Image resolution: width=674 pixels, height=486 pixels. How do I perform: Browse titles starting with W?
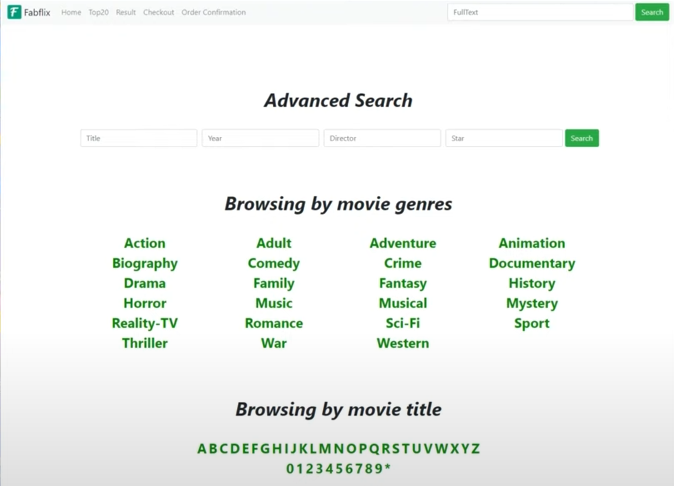click(441, 449)
